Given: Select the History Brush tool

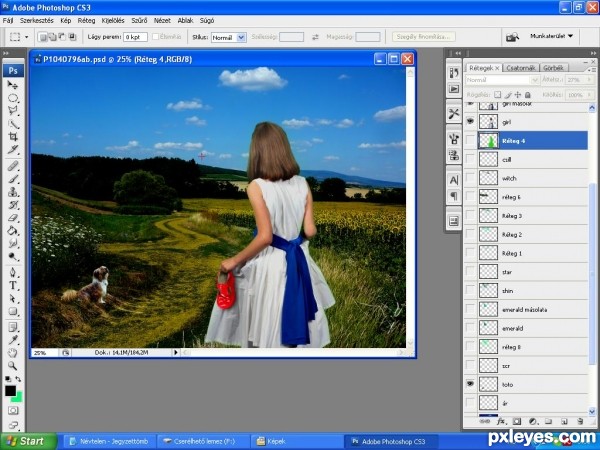Looking at the screenshot, I should click(13, 205).
